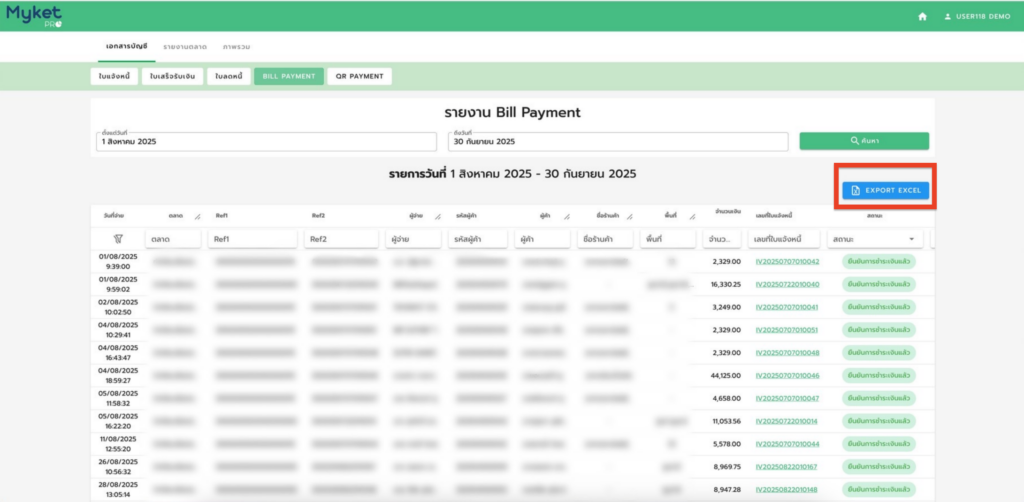Screen dimensions: 1024x502
Task: Select the ใบเสร็จรับเงิน sub-tab
Action: click(x=172, y=76)
